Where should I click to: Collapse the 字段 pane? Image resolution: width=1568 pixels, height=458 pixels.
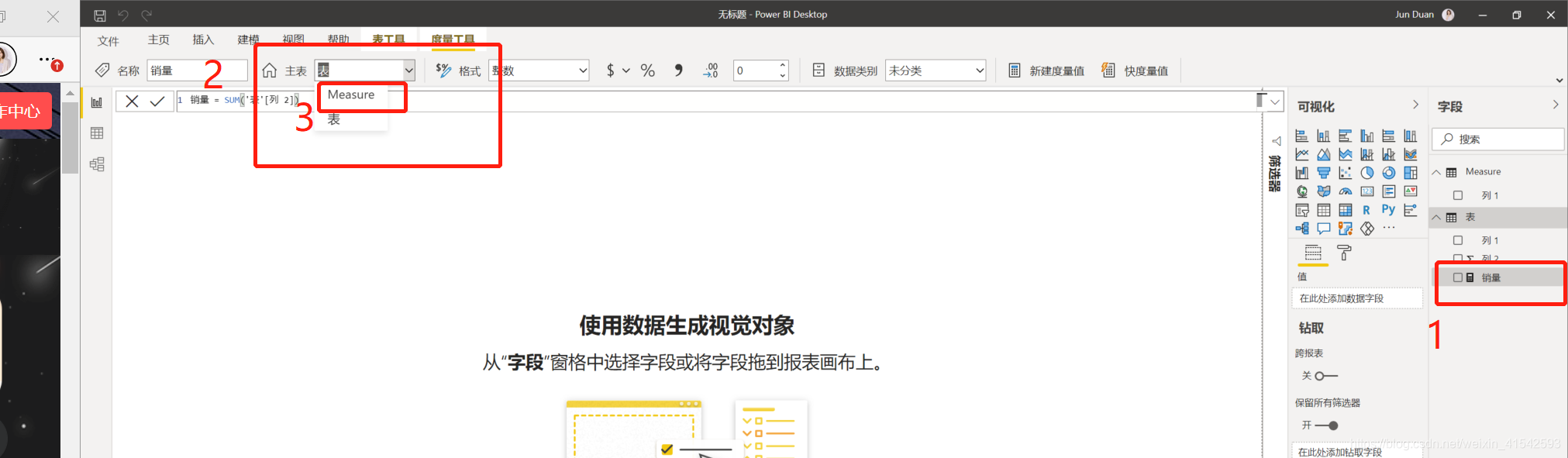click(1555, 105)
